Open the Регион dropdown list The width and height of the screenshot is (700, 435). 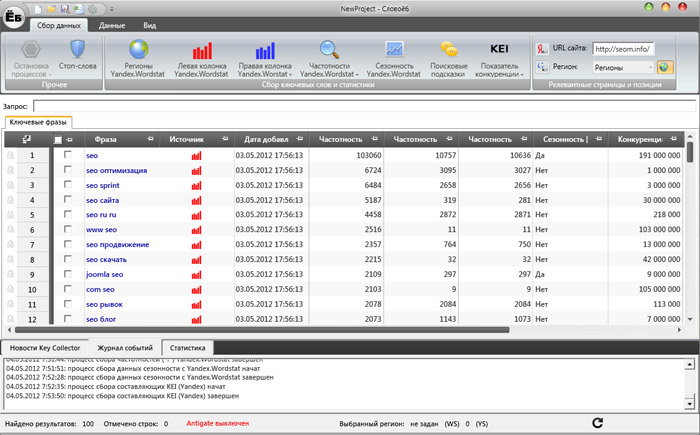click(648, 67)
